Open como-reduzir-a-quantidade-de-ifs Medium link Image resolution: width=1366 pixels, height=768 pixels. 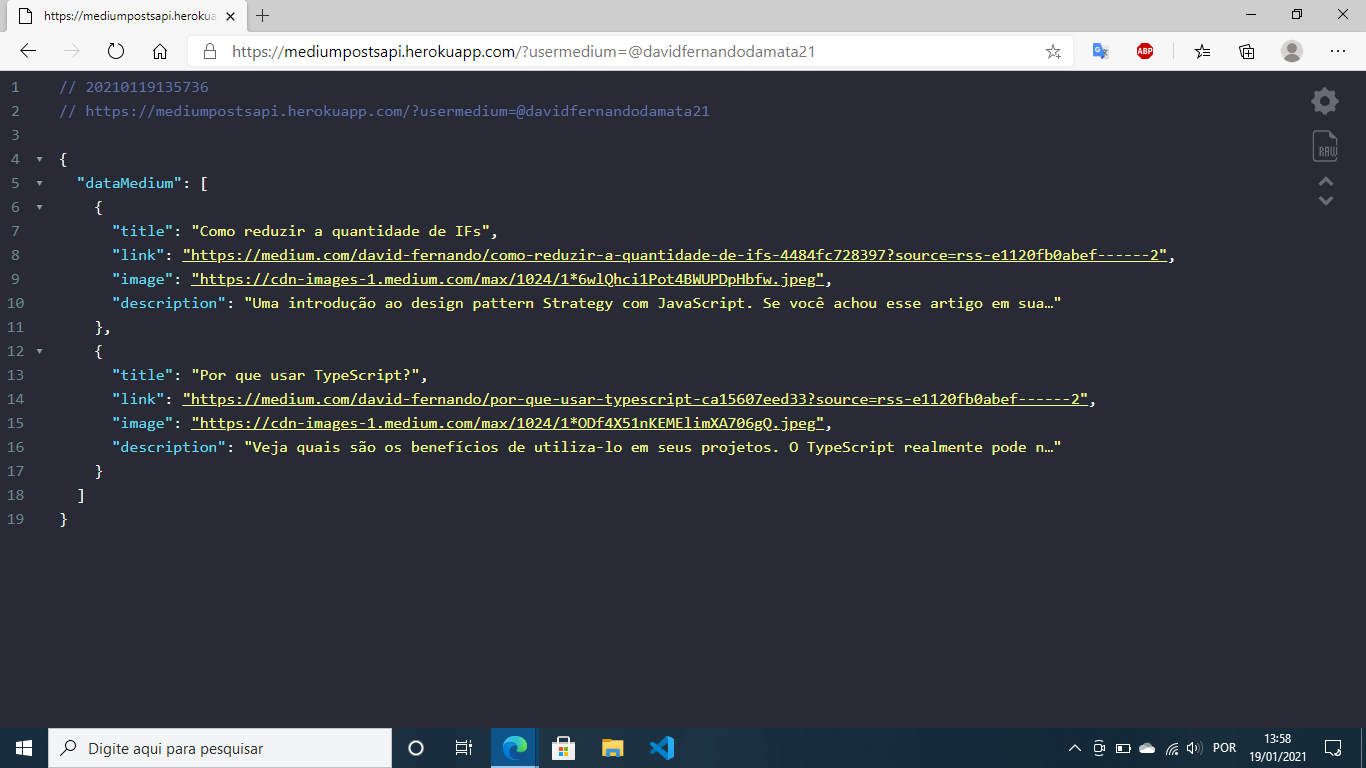[x=676, y=255]
